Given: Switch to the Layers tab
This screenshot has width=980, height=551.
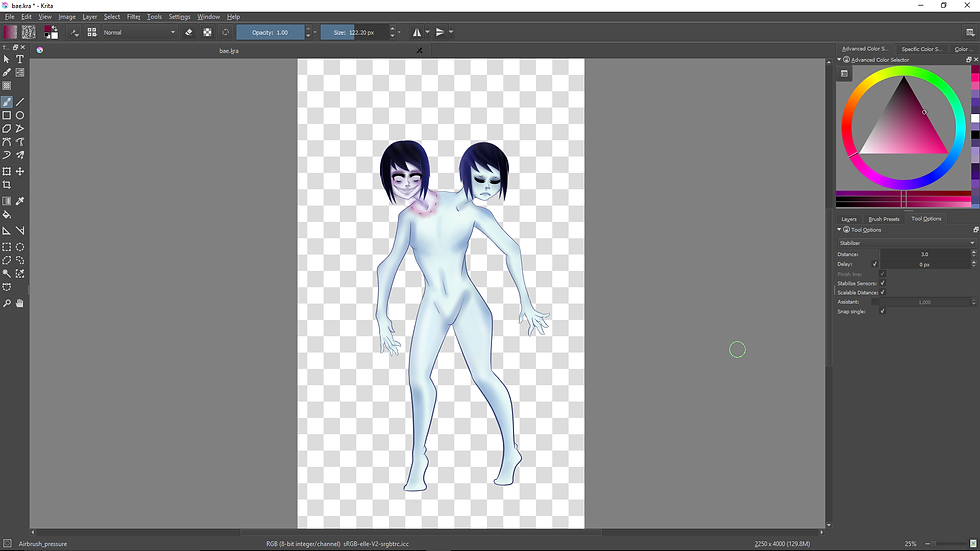Looking at the screenshot, I should pos(849,219).
